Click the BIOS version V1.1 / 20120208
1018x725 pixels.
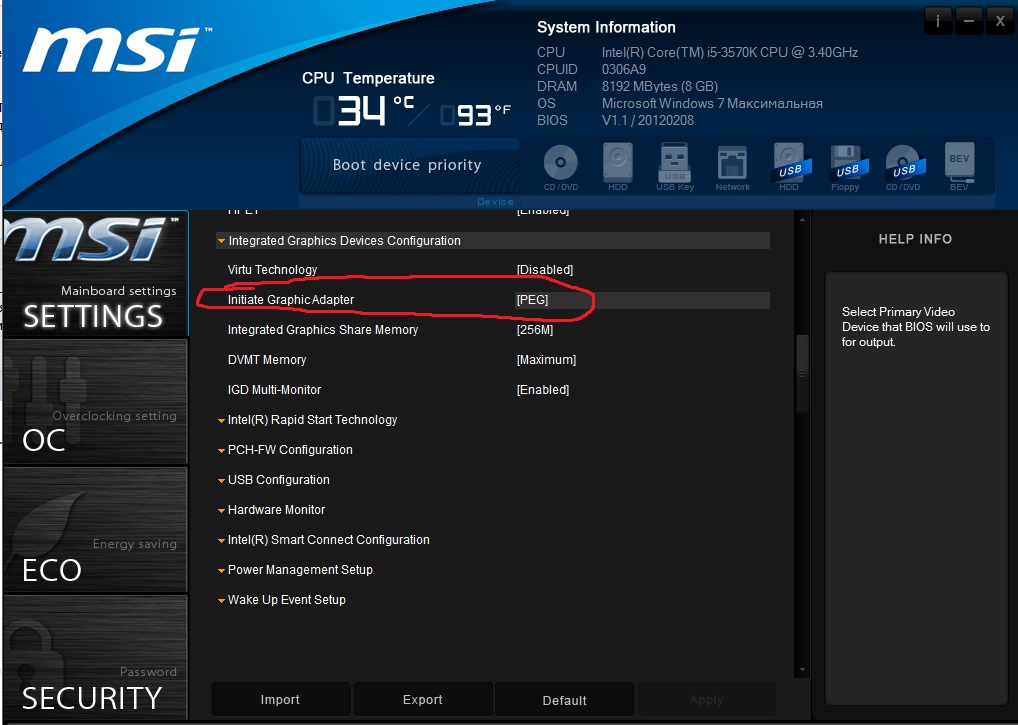click(x=648, y=120)
